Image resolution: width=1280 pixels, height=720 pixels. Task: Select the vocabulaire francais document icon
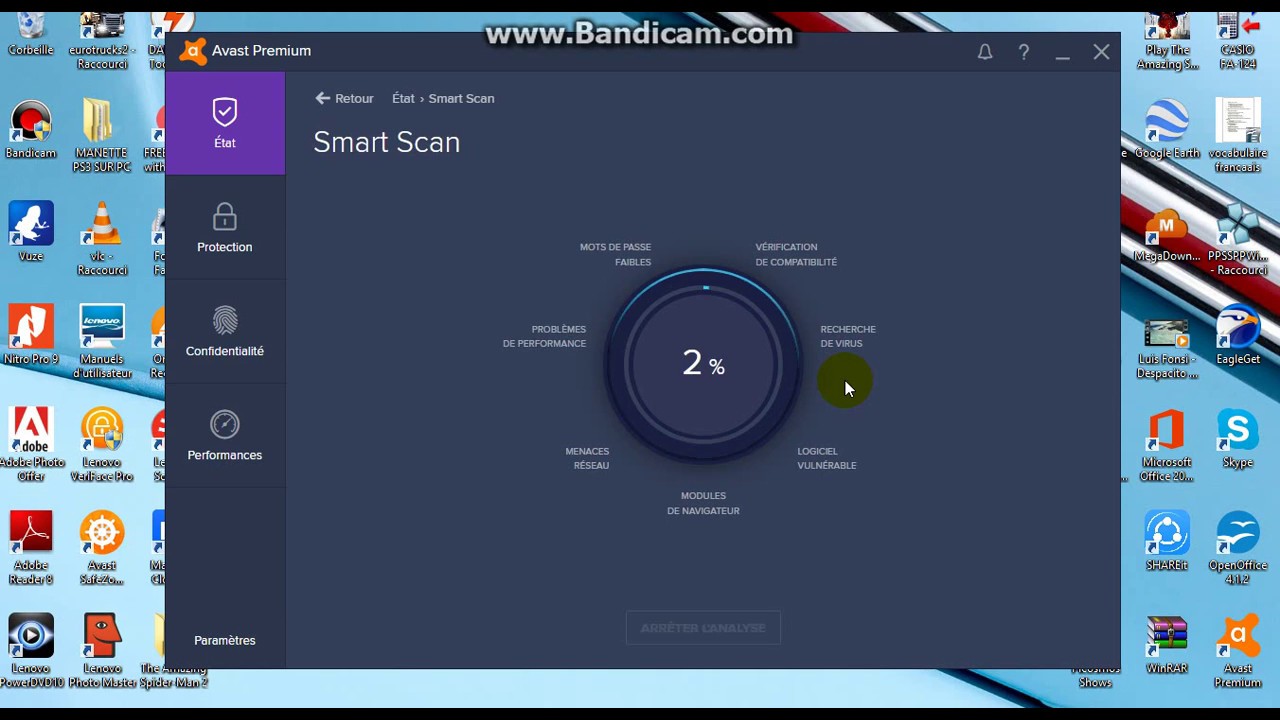[x=1238, y=136]
